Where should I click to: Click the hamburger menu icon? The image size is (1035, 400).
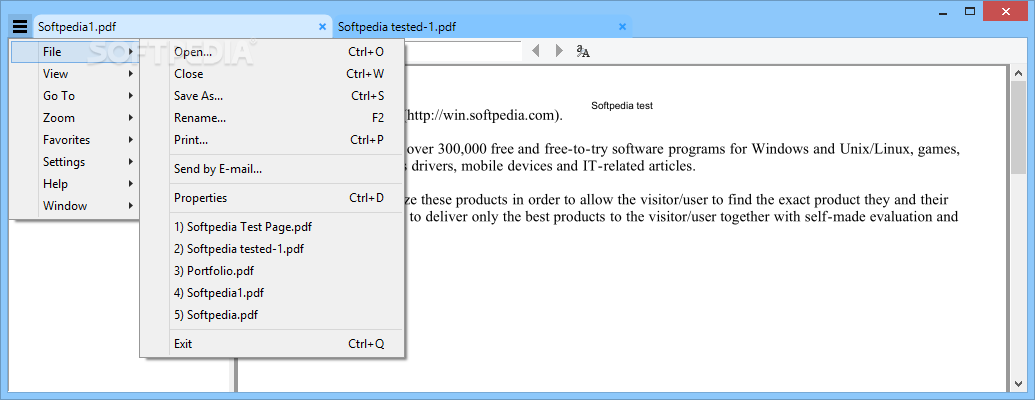click(x=20, y=27)
